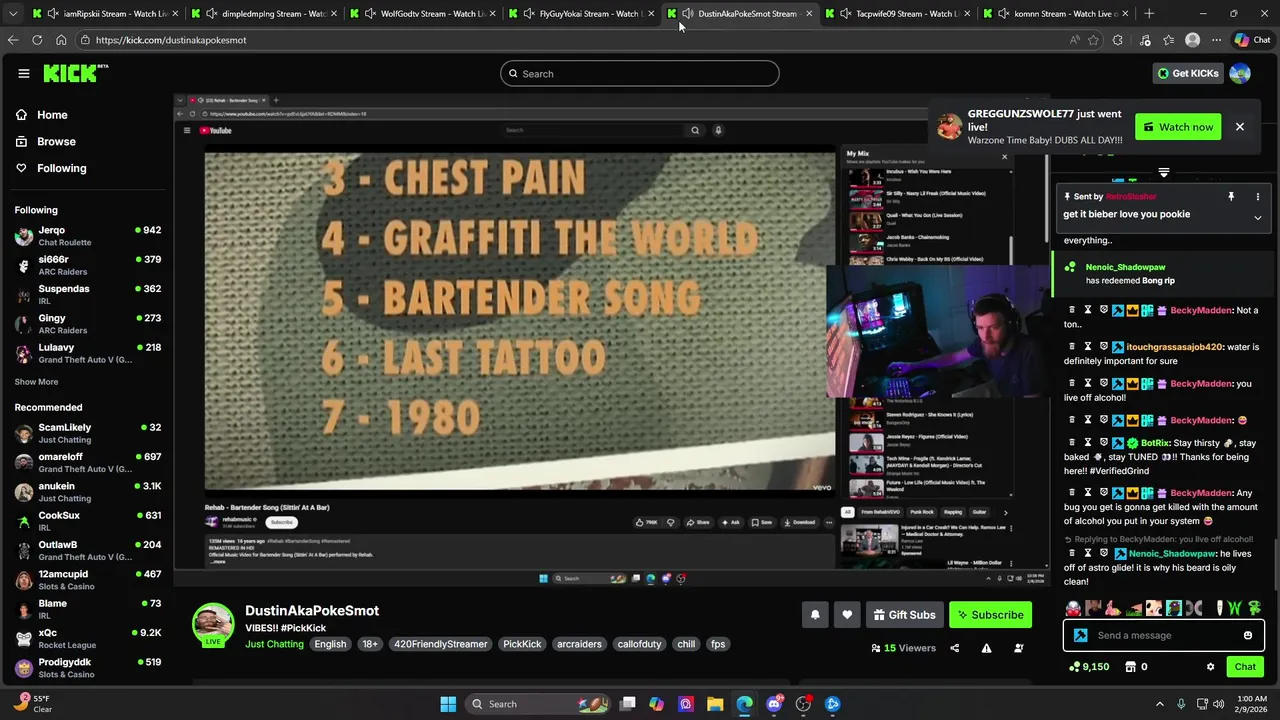Click the 420FriendlyStreamer tag

tap(440, 644)
